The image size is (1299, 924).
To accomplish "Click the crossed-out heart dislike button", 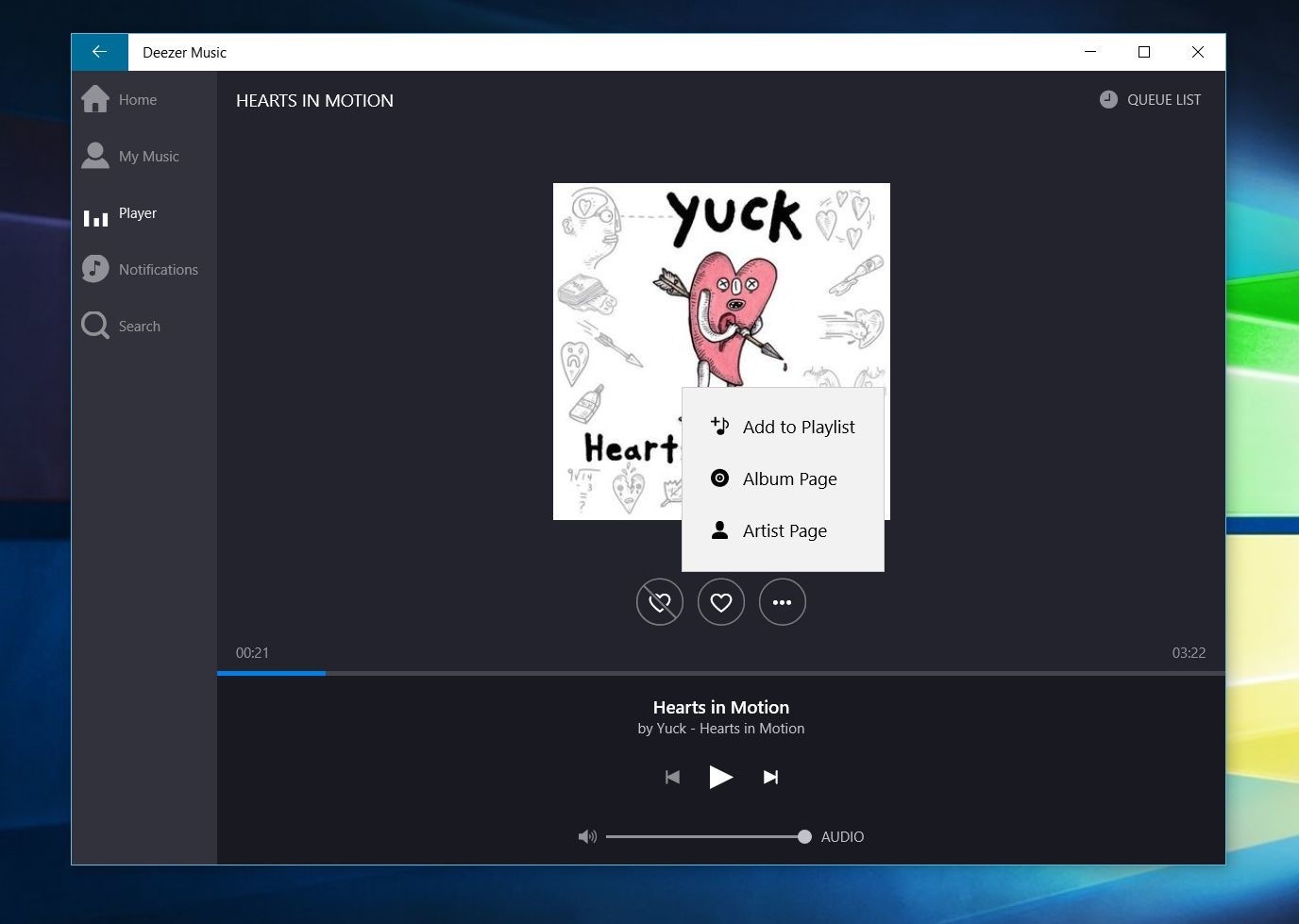I will 660,602.
